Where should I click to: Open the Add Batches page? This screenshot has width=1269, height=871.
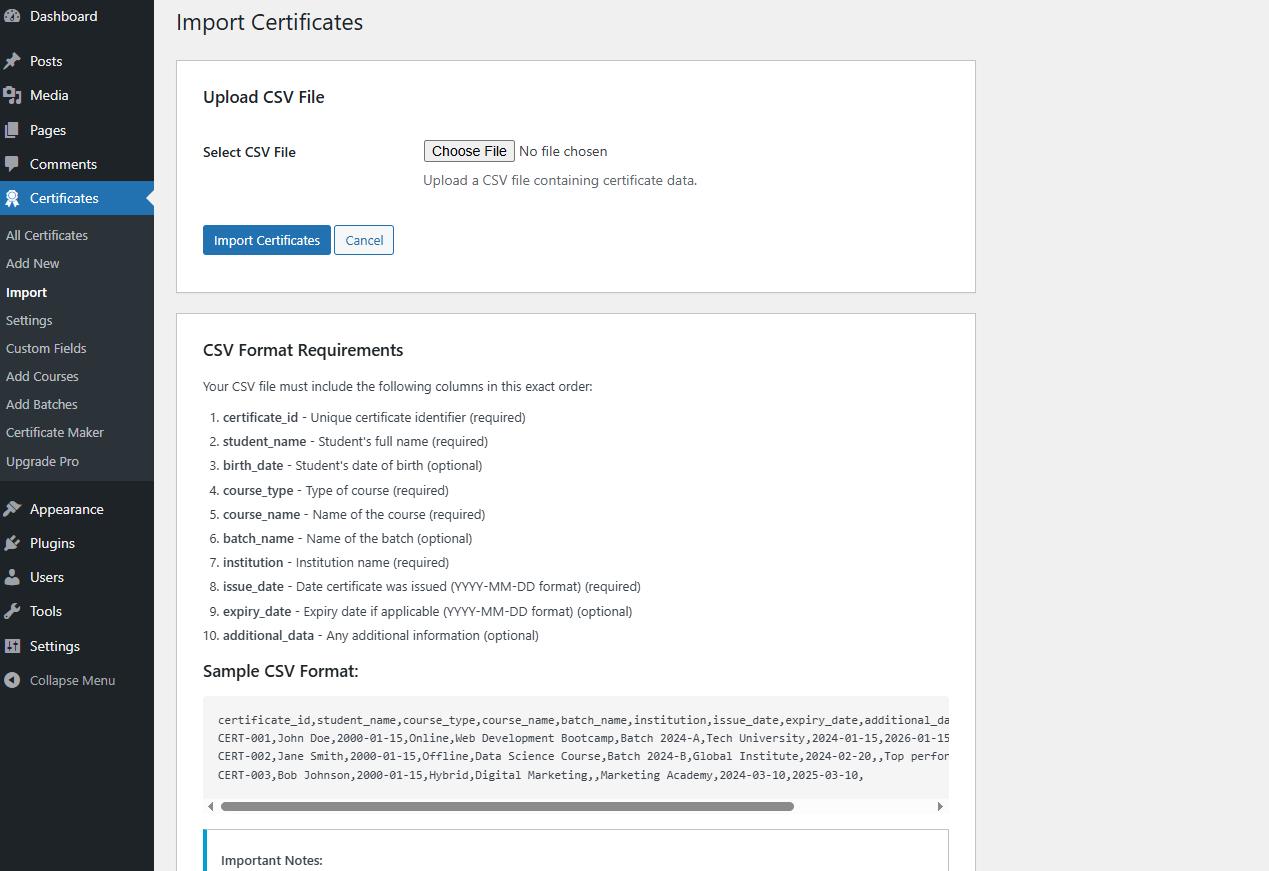click(x=41, y=404)
